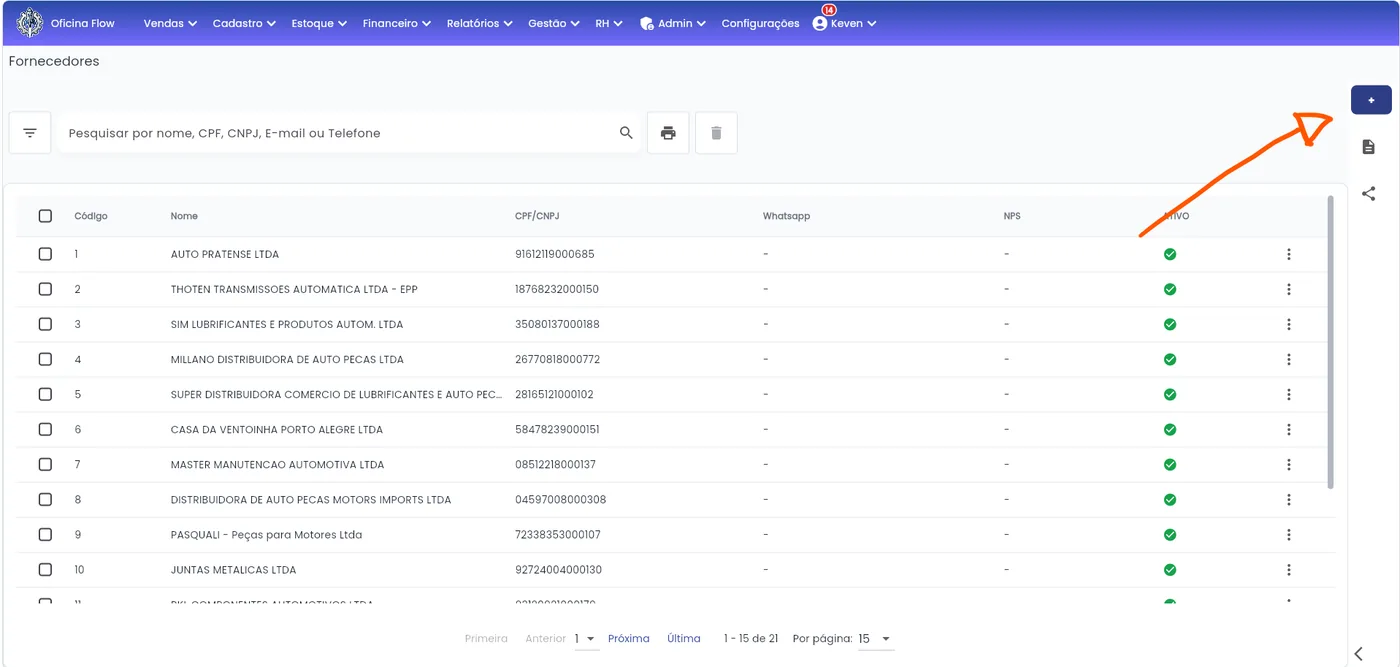
Task: Sort by the Nome column header
Action: [184, 216]
